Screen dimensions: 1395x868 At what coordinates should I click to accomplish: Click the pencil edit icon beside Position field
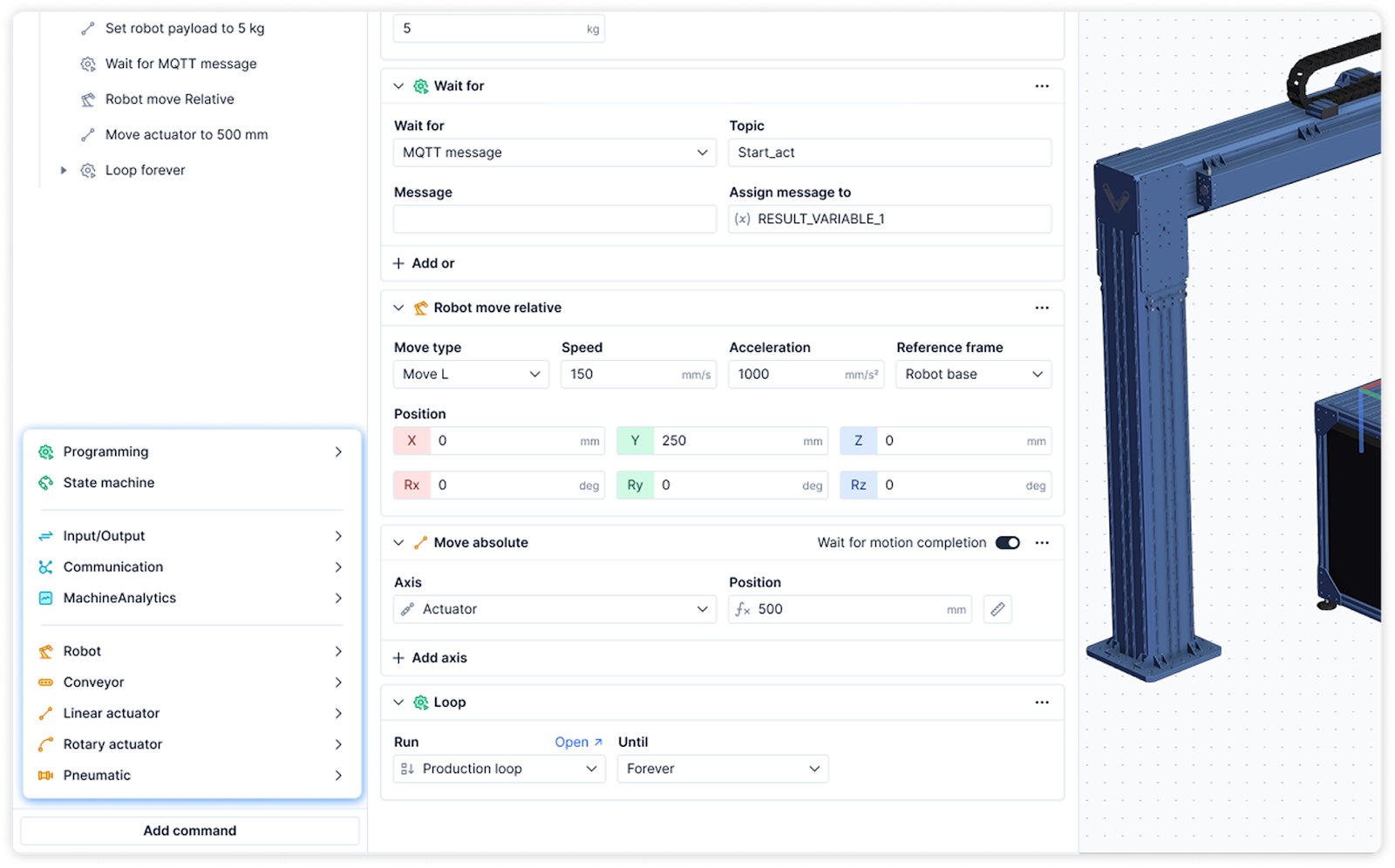[997, 609]
